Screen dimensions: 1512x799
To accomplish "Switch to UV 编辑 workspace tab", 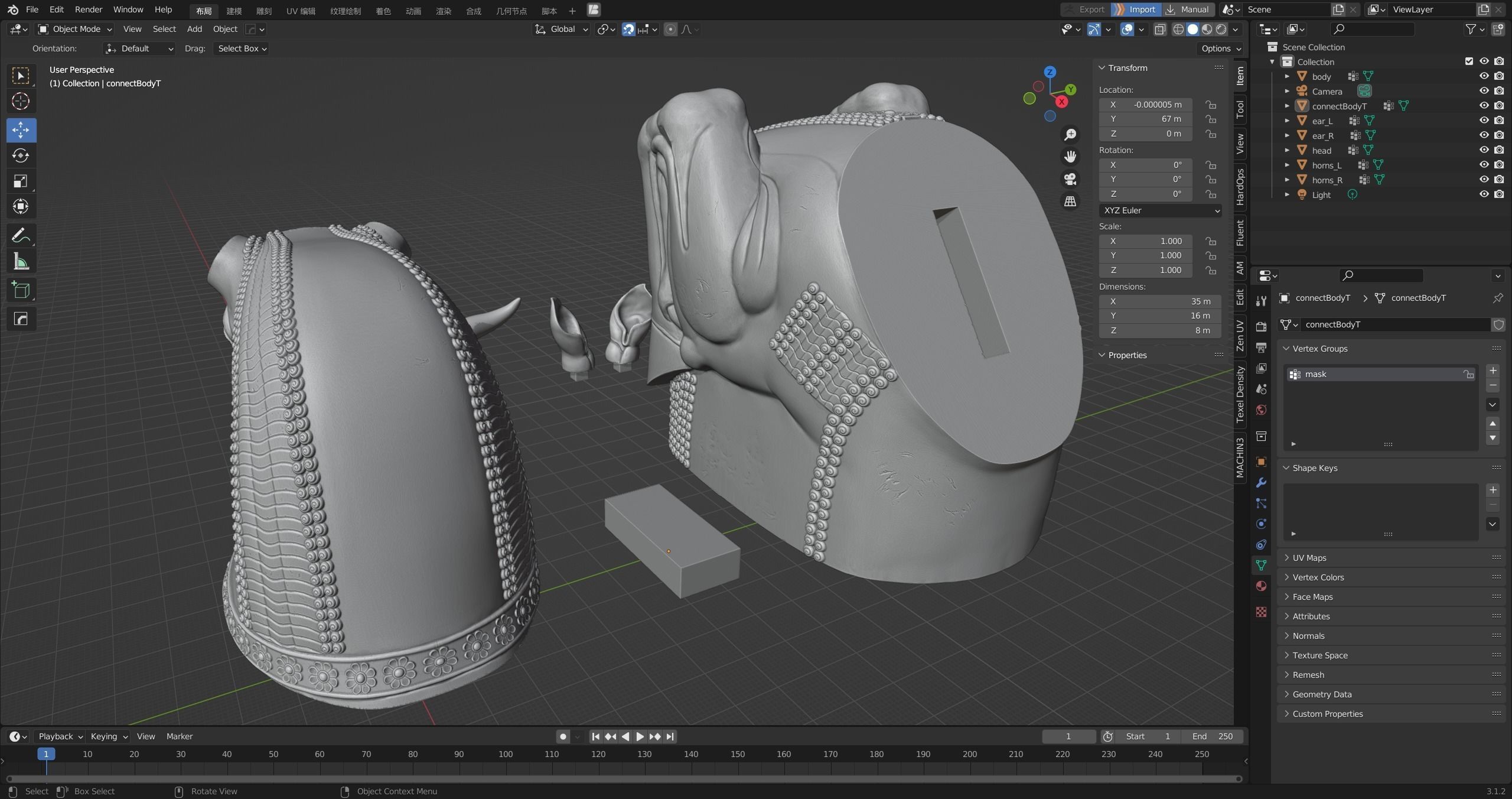I will pos(301,11).
